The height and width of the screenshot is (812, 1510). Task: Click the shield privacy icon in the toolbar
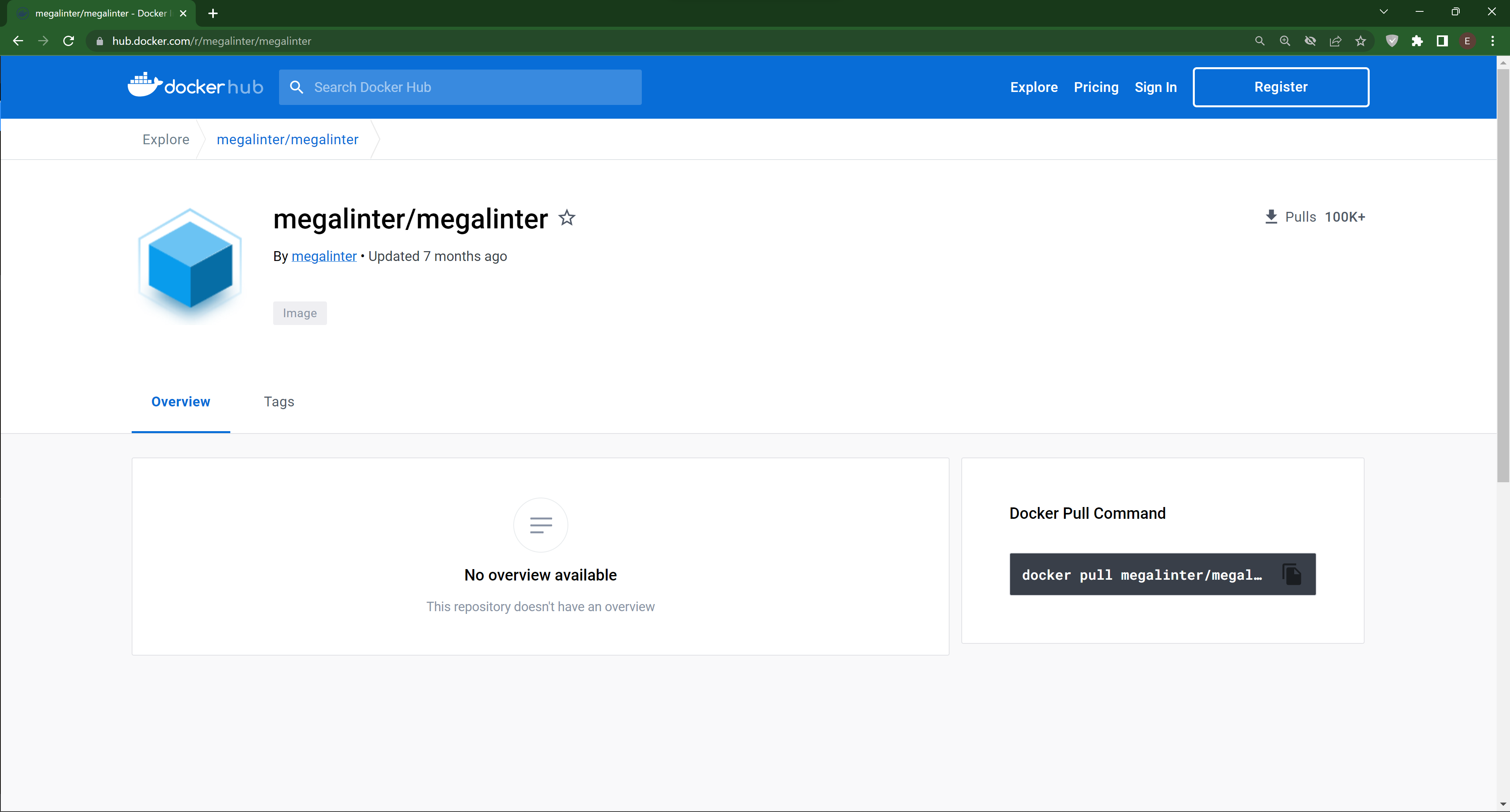coord(1392,40)
